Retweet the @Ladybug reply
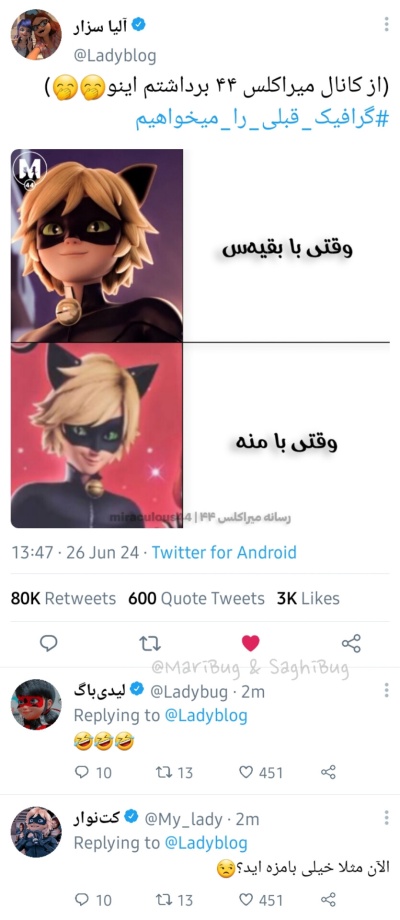 coord(174,773)
